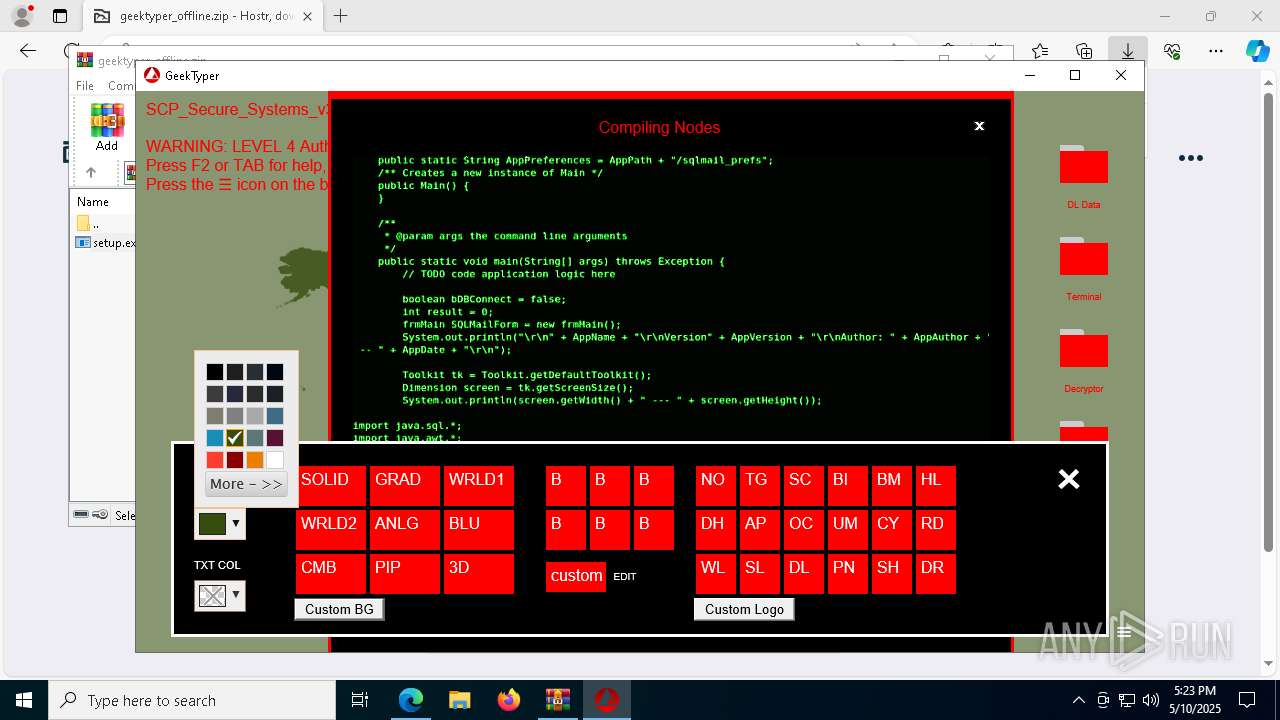This screenshot has width=1280, height=720.
Task: Select the GRAD background option
Action: pos(405,485)
